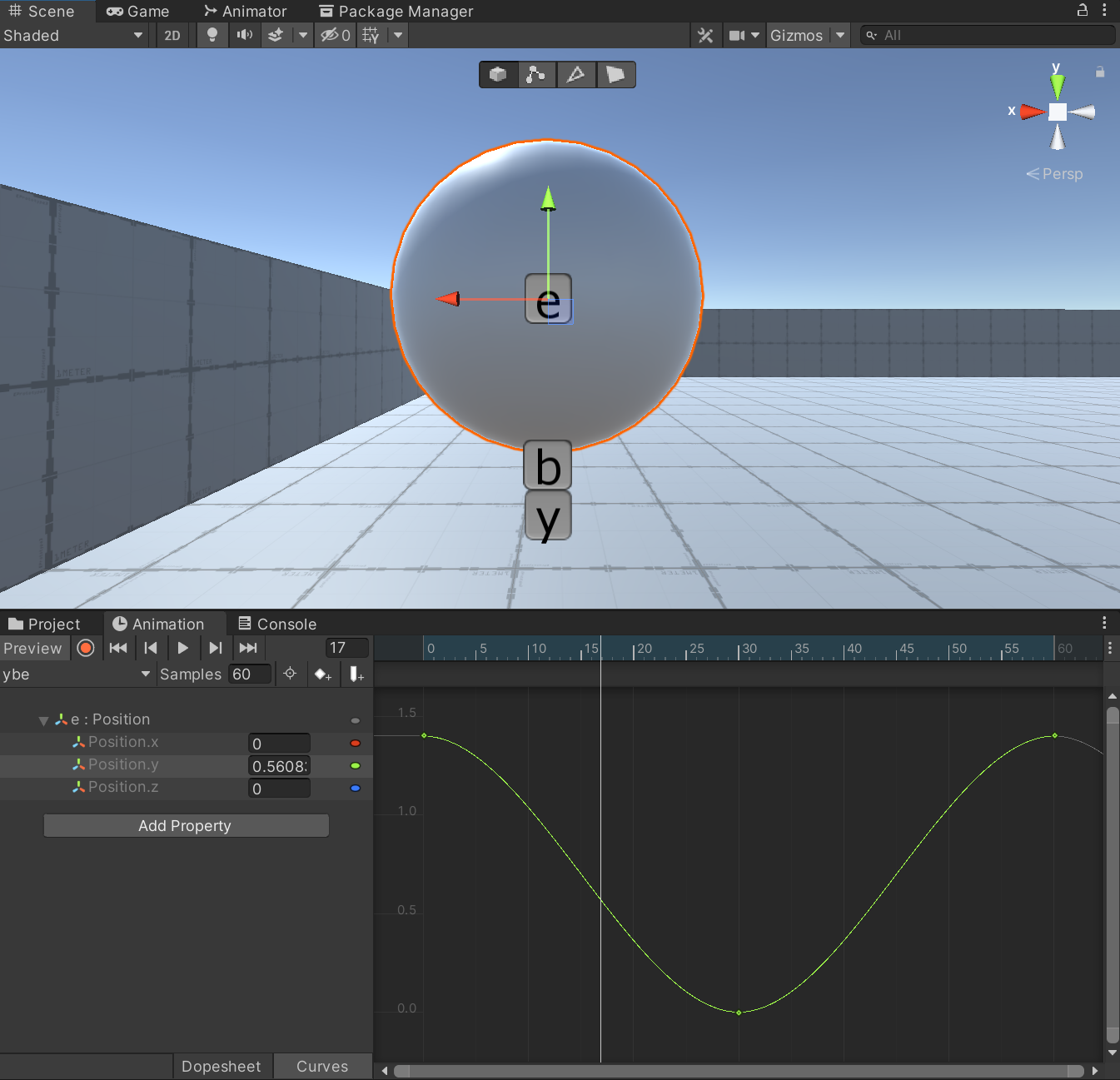Open the Console tab
Screen dimensions: 1120x1080
pyautogui.click(x=277, y=624)
